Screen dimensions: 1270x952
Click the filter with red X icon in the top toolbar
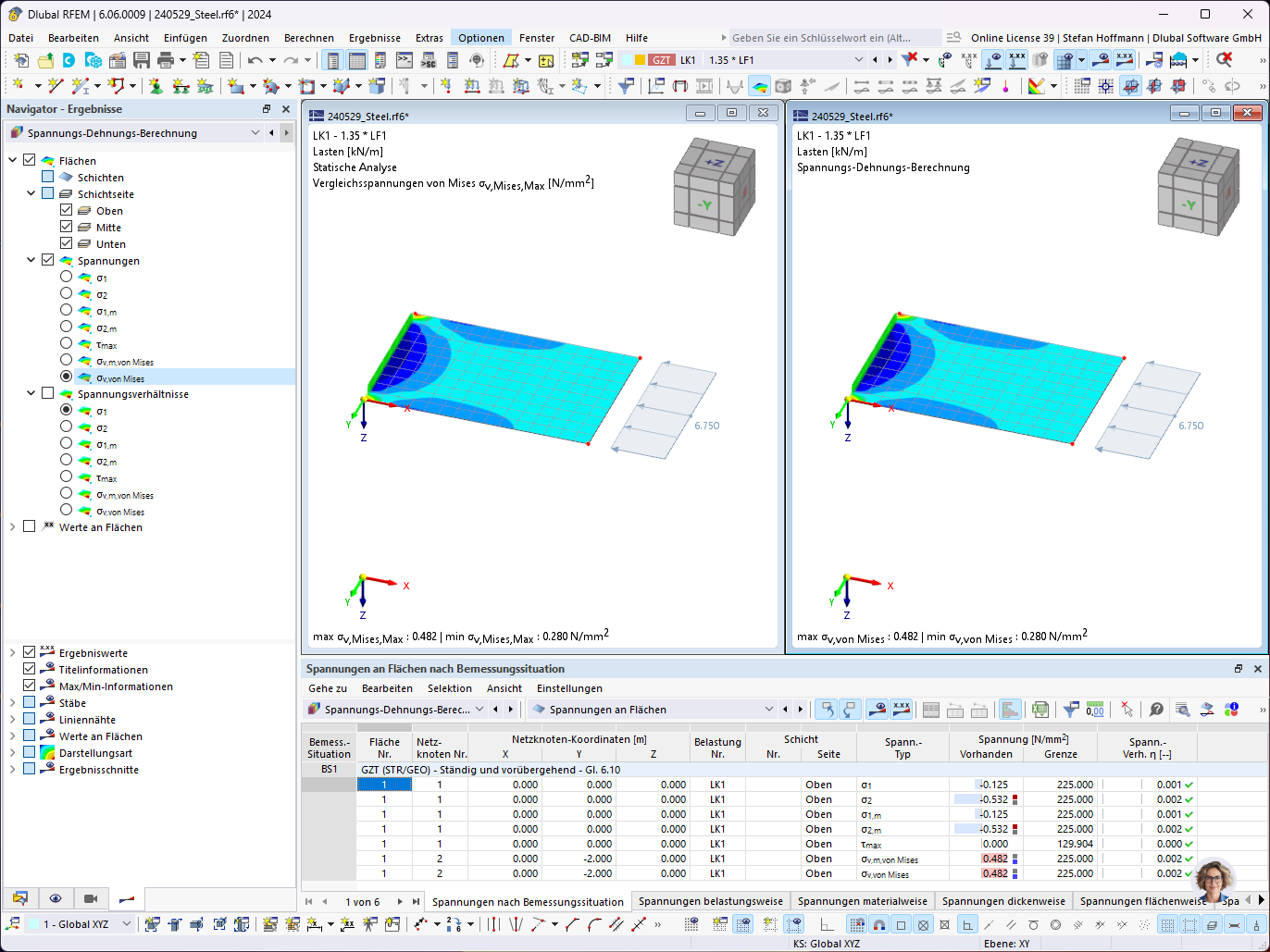point(910,60)
